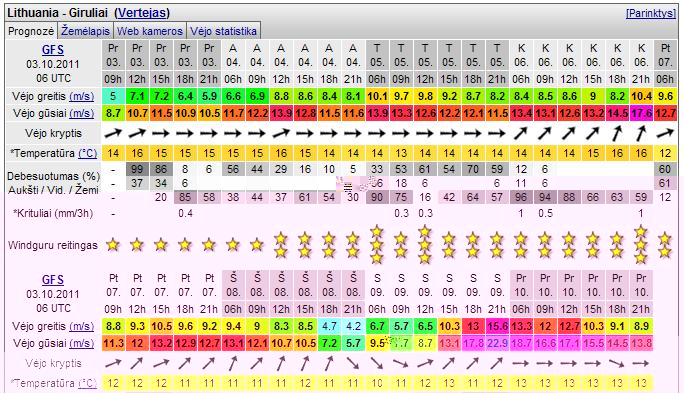Click the four-star rating under T 05. 12h
This screenshot has height=393, width=684.
pos(425,245)
